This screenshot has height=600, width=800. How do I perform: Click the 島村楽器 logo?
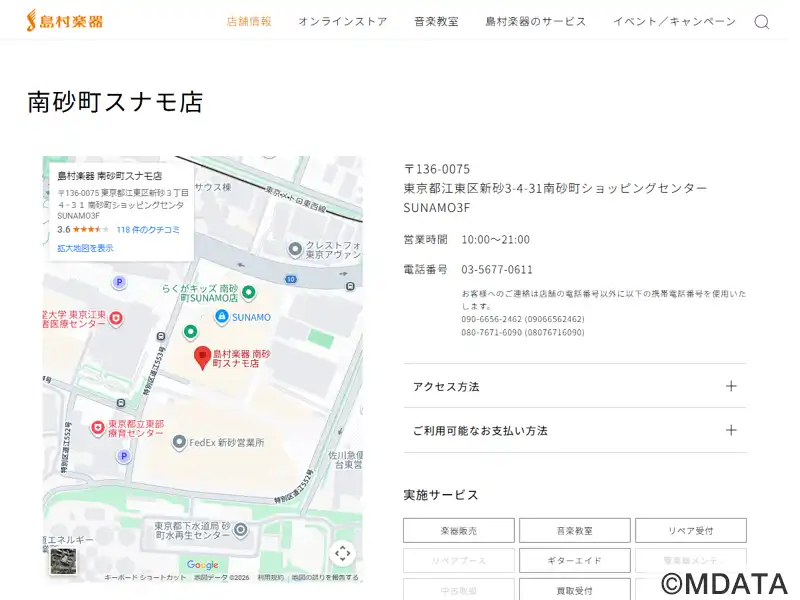[x=65, y=21]
